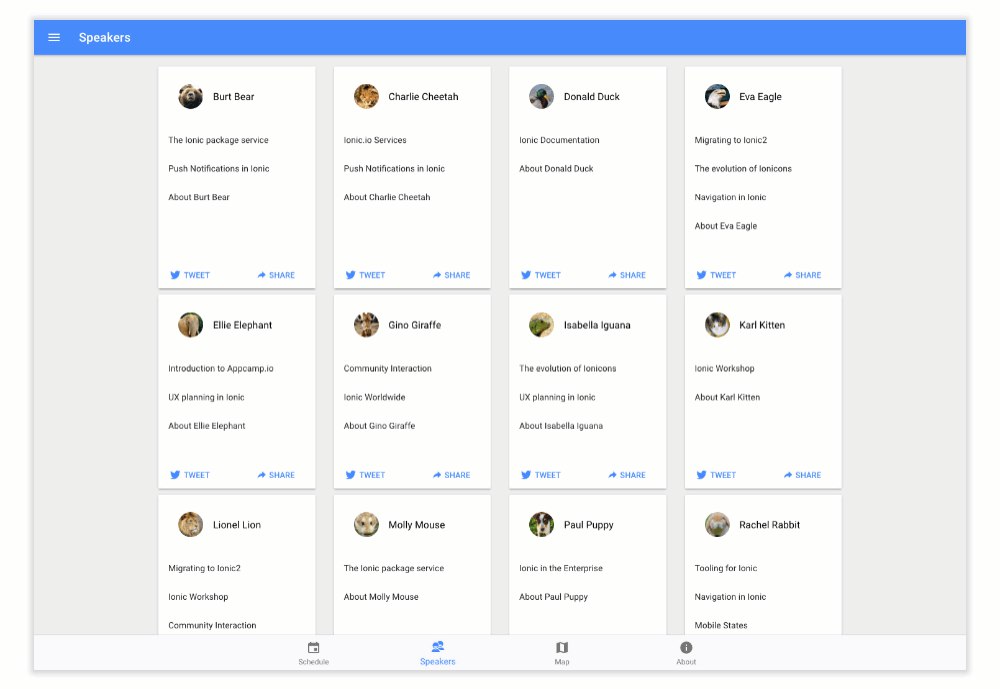Image resolution: width=1000 pixels, height=689 pixels.
Task: Open 'Ionic.io Services' session
Action: click(375, 140)
